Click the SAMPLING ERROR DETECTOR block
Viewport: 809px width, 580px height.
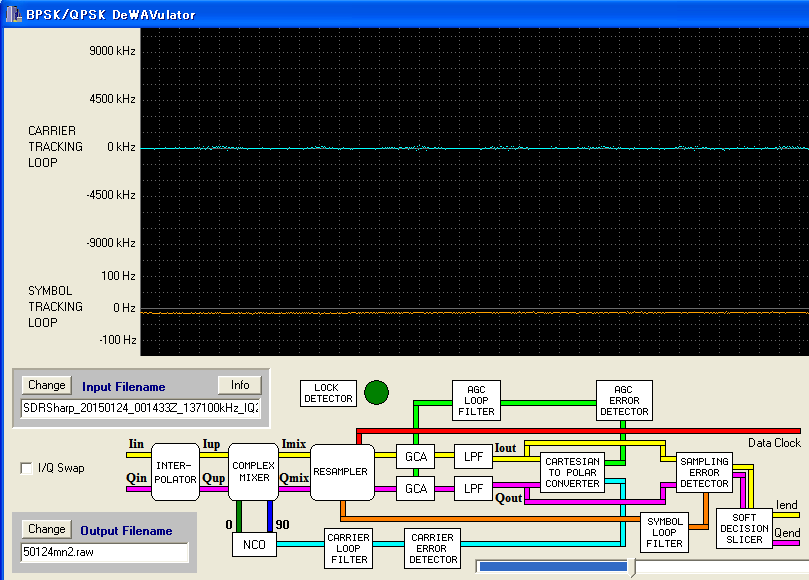click(x=704, y=472)
